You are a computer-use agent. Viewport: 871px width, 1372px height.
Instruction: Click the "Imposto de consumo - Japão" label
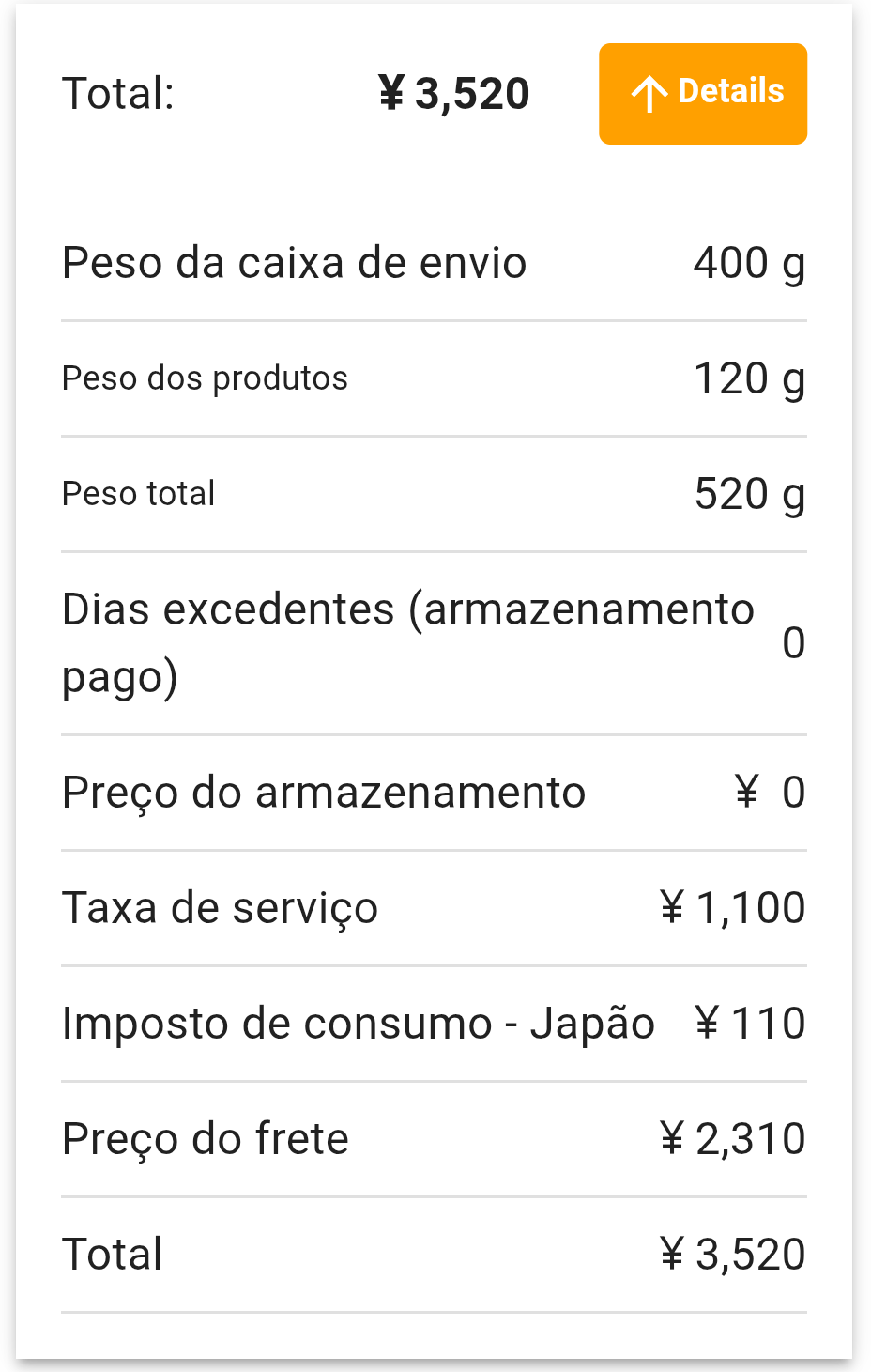click(x=358, y=1024)
